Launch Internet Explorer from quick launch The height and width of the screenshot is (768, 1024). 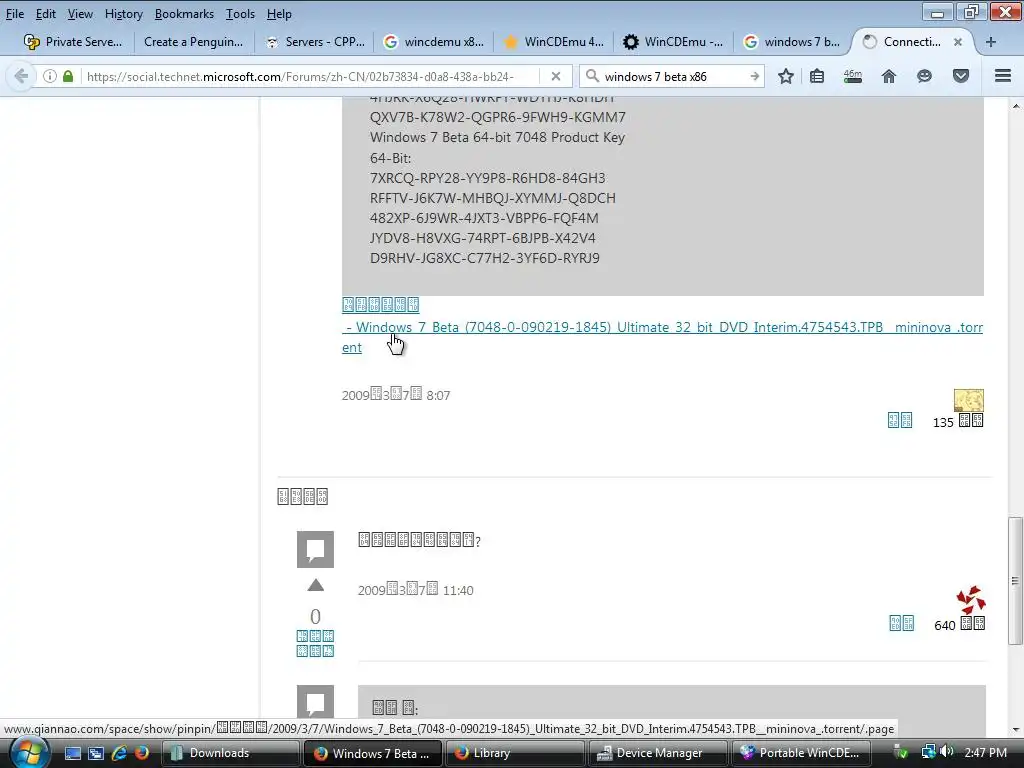click(119, 753)
